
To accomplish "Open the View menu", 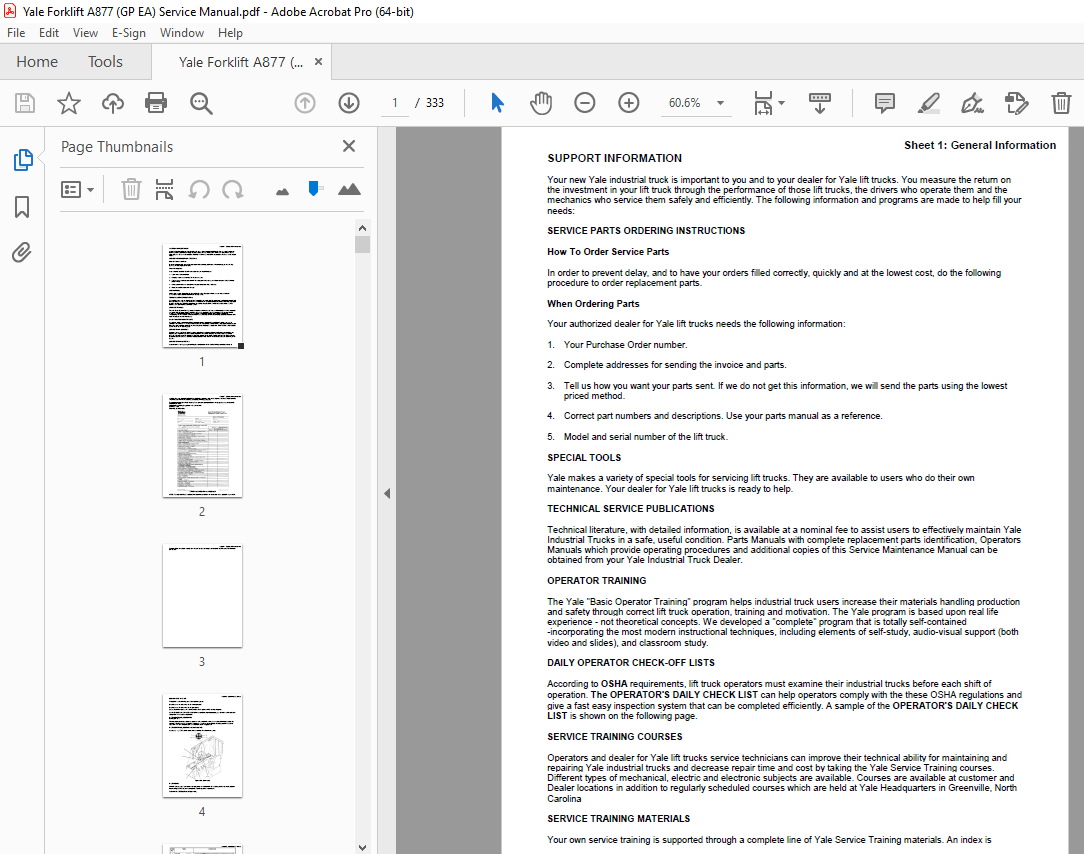I will pos(85,33).
